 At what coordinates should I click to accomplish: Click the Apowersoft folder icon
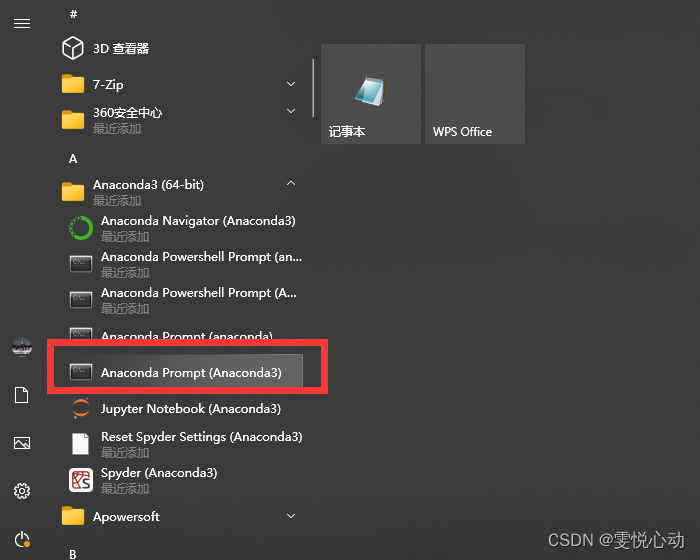click(73, 516)
